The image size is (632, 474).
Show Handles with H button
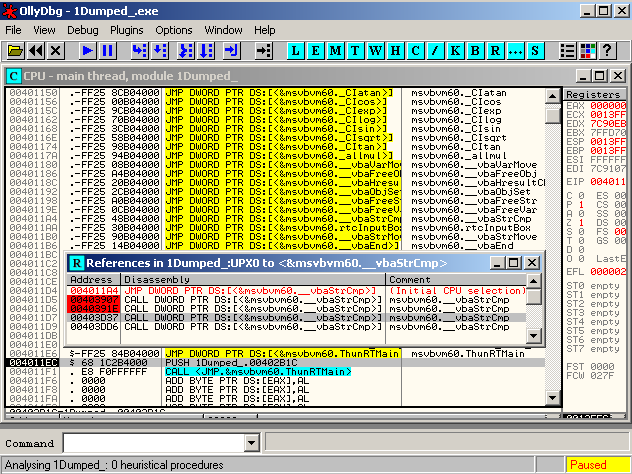click(395, 51)
